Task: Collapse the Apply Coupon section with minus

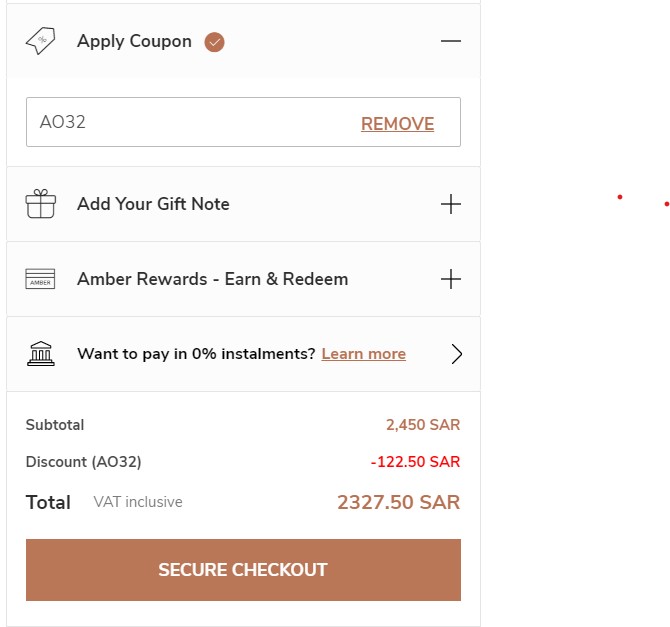Action: coord(451,41)
